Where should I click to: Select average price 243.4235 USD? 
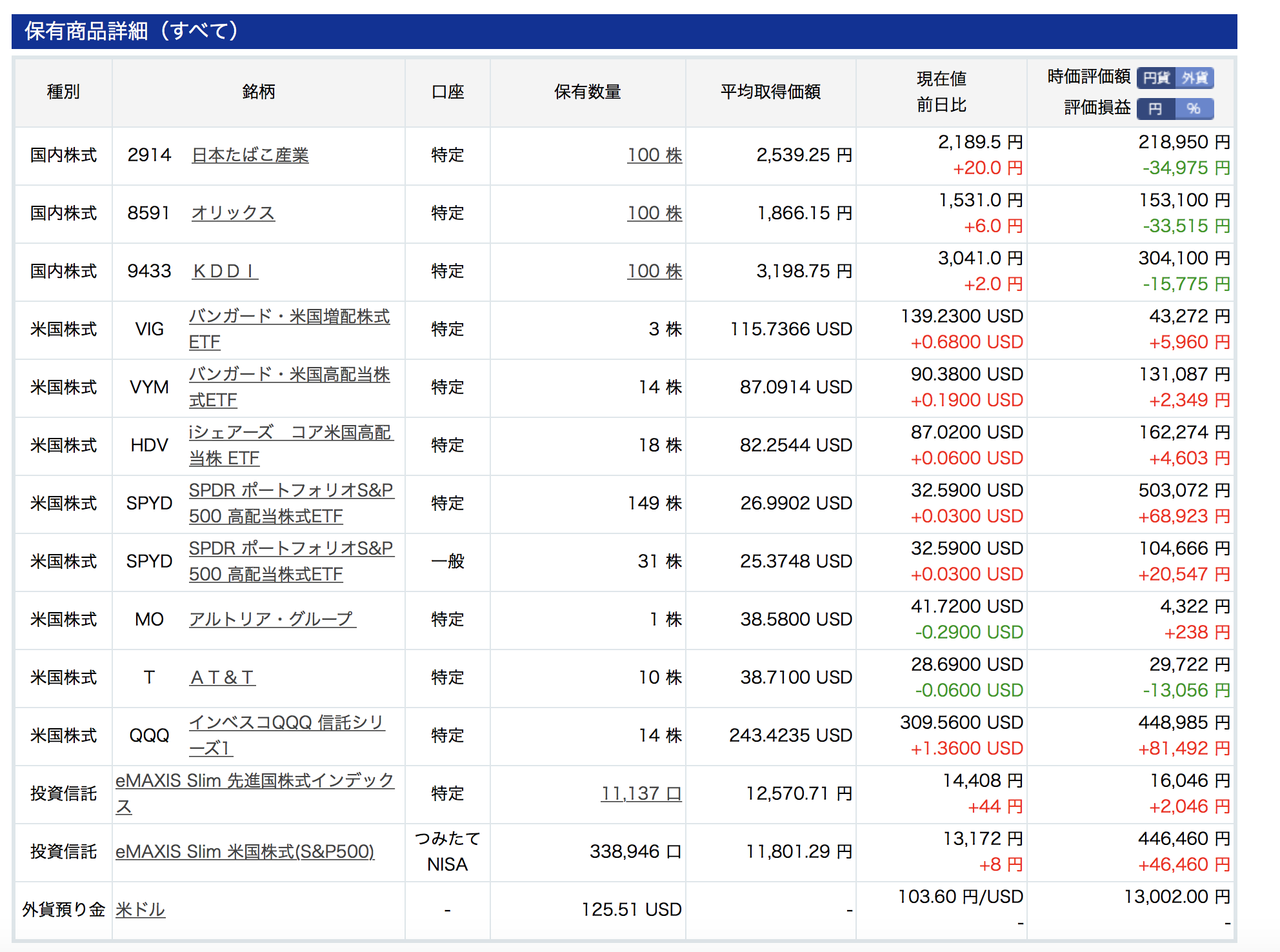[x=791, y=736]
